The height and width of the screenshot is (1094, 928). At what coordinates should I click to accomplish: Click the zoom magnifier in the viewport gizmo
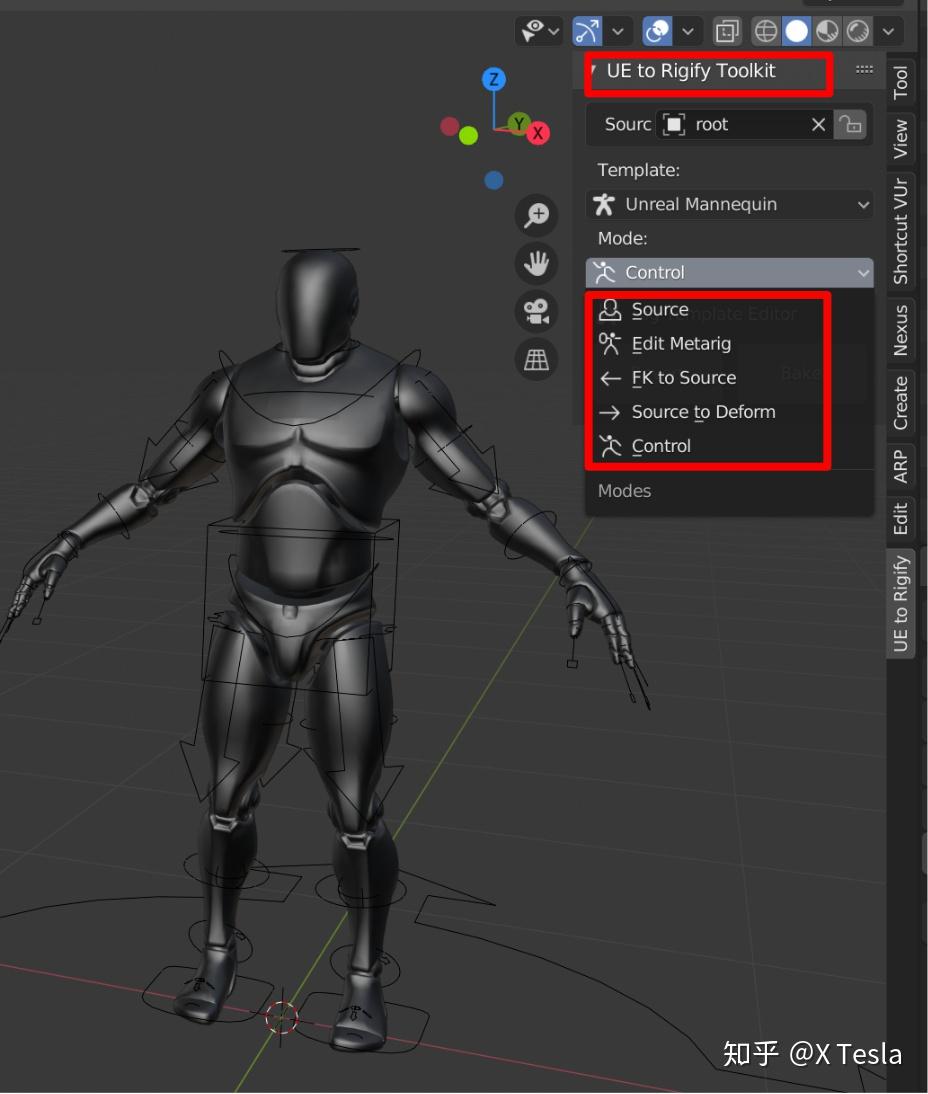click(x=537, y=215)
